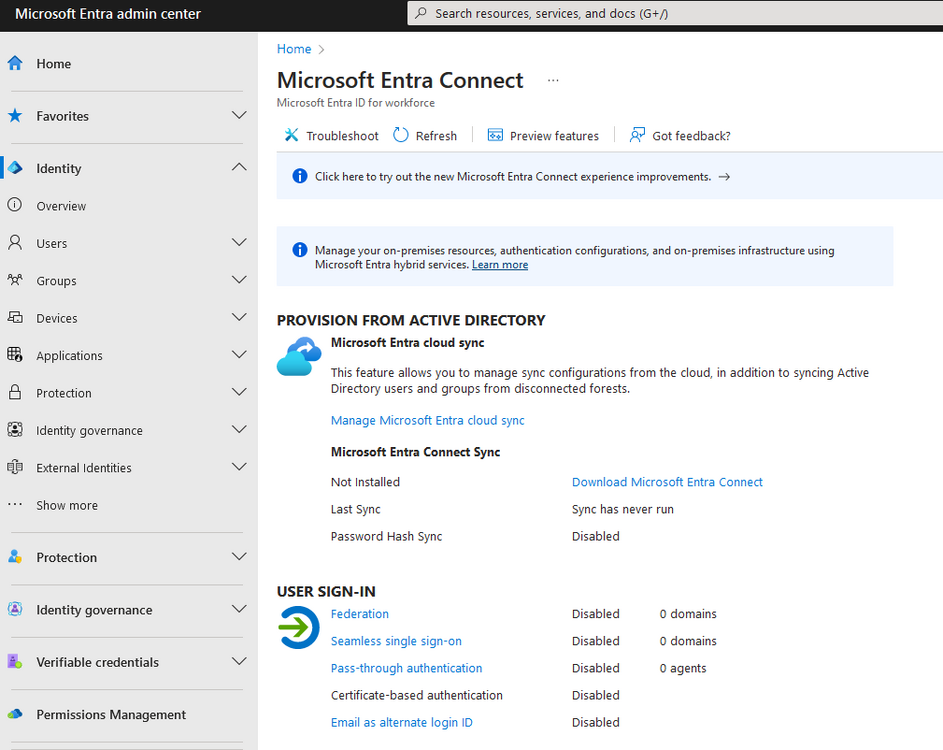Click the Show more ellipsis icon
Viewport: 943px width, 750px height.
coord(14,504)
